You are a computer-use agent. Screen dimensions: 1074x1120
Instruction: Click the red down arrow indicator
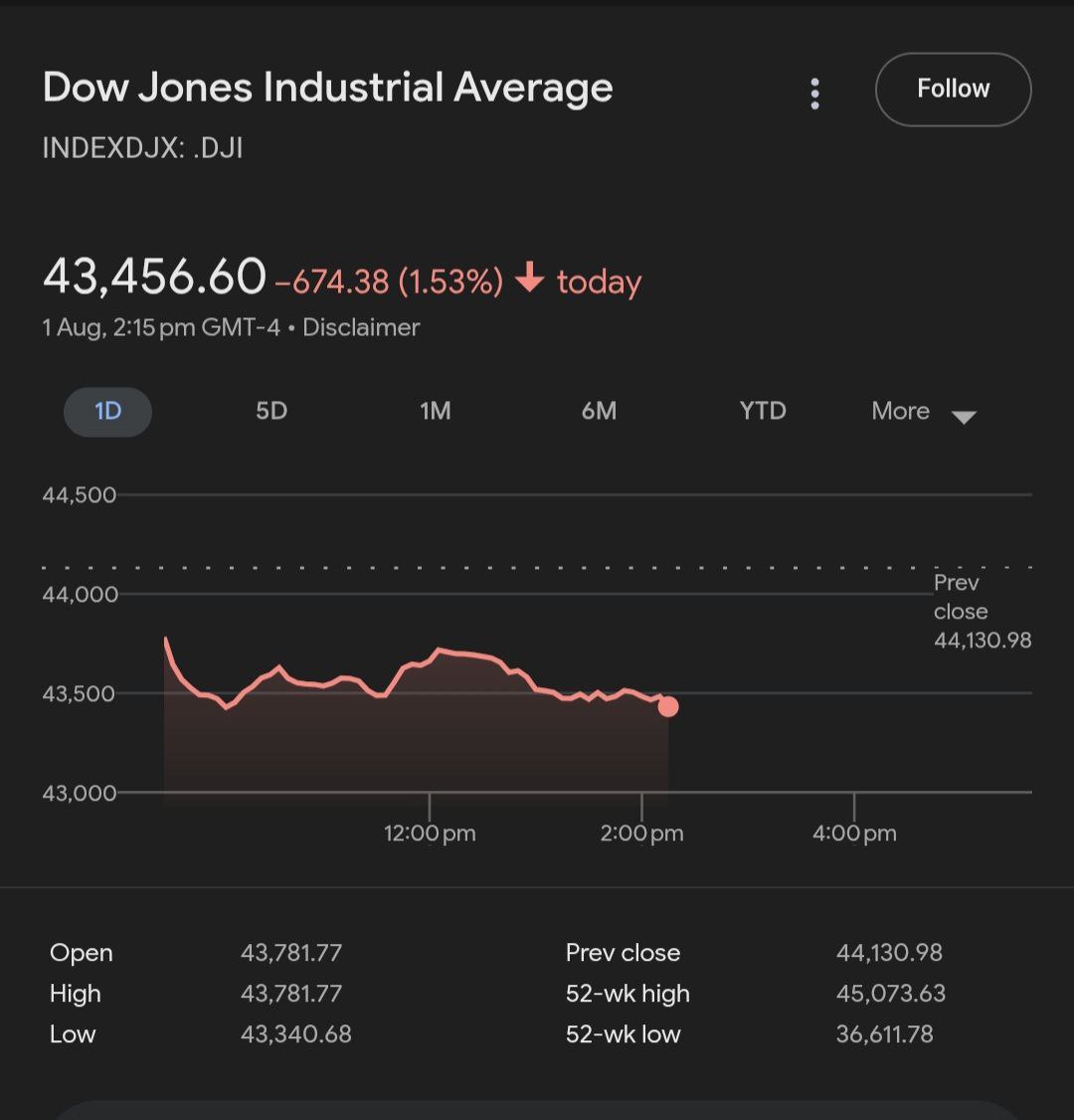pos(530,280)
